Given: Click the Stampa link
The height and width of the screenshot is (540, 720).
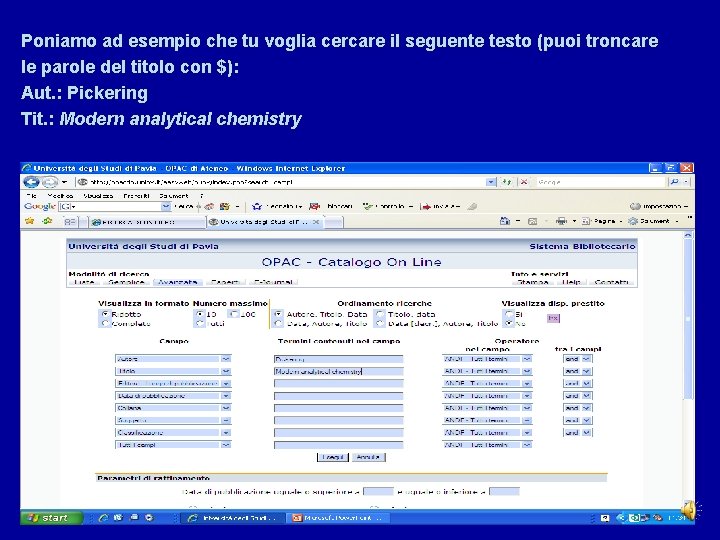Looking at the screenshot, I should pos(533,281).
